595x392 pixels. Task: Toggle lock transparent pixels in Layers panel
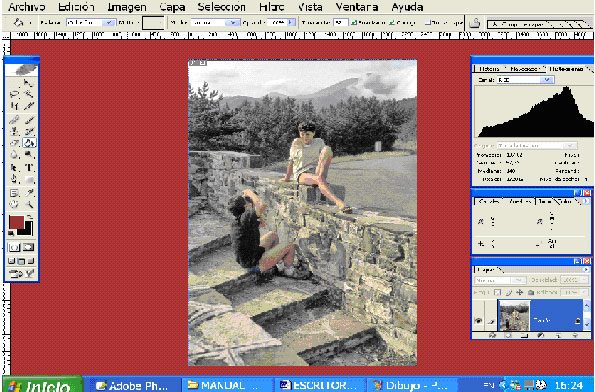(497, 292)
